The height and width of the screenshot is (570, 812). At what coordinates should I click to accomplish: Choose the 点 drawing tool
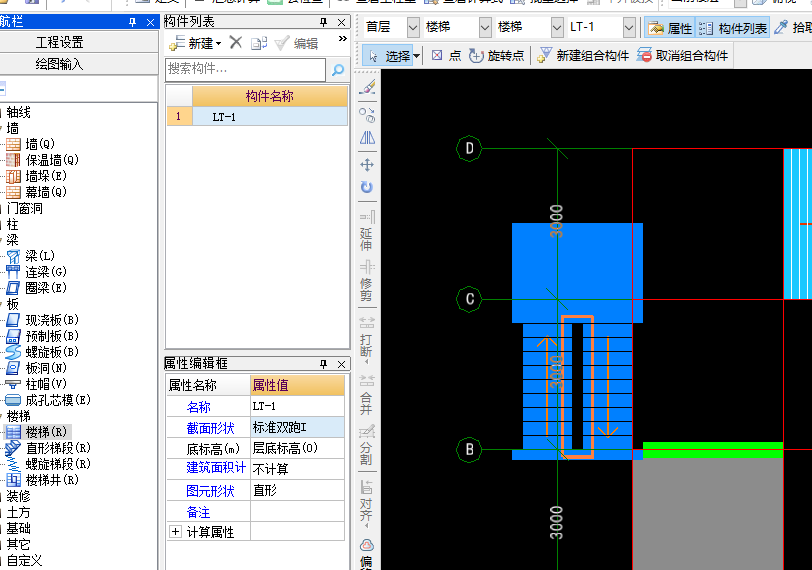pos(446,55)
